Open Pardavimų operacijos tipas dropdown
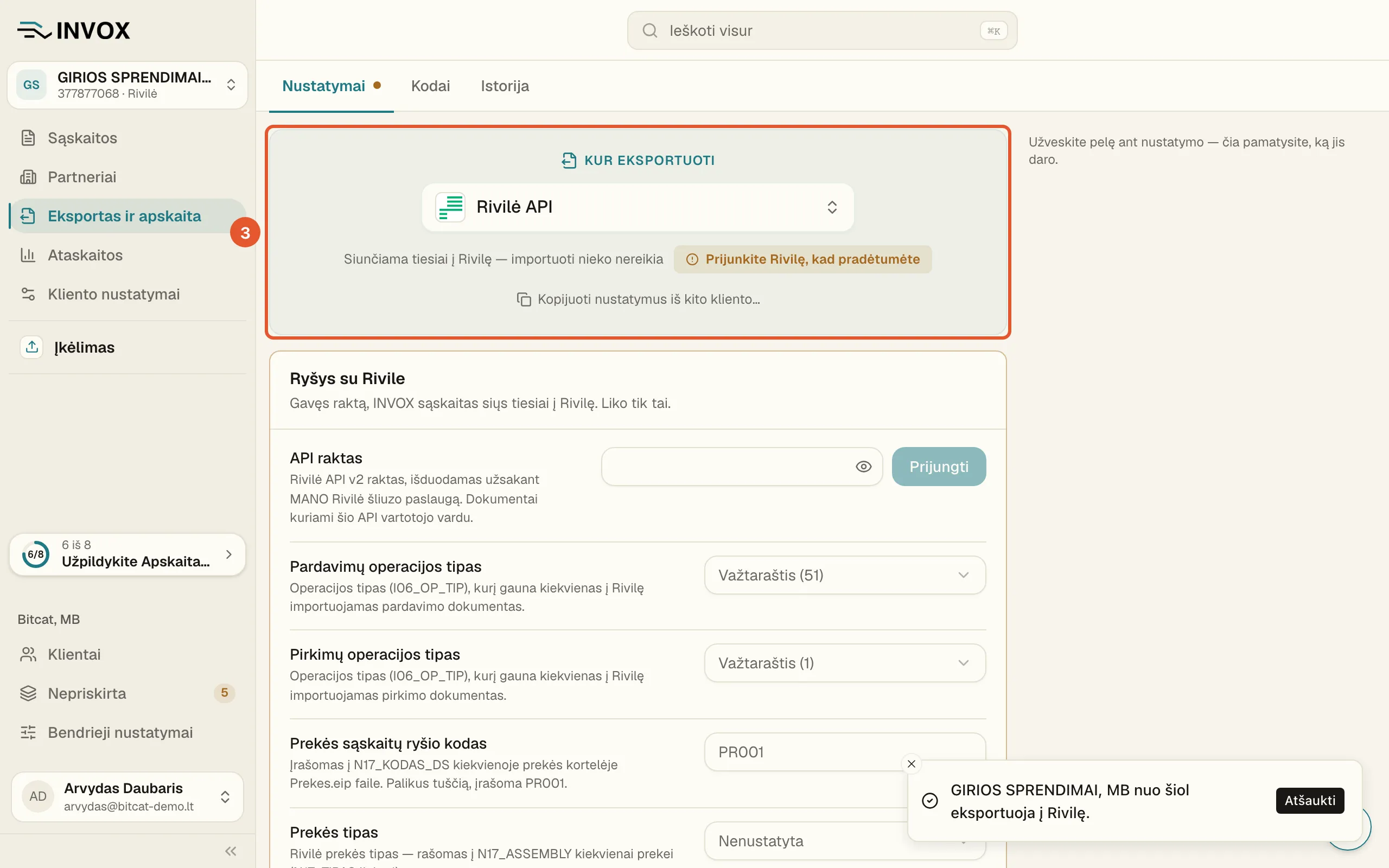Image resolution: width=1389 pixels, height=868 pixels. pos(845,575)
